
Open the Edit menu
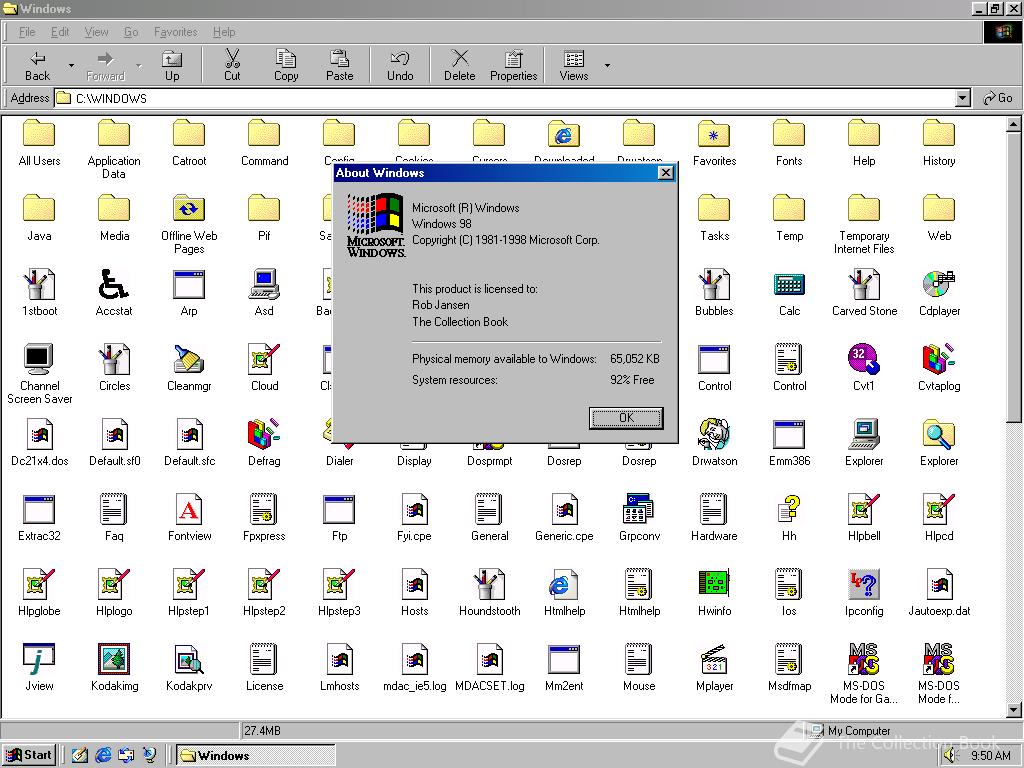tap(59, 32)
